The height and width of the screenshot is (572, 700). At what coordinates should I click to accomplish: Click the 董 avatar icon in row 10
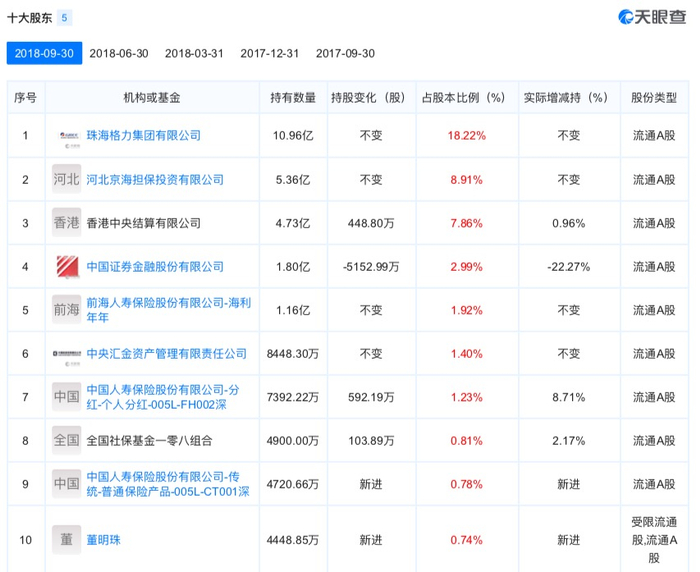(x=67, y=539)
